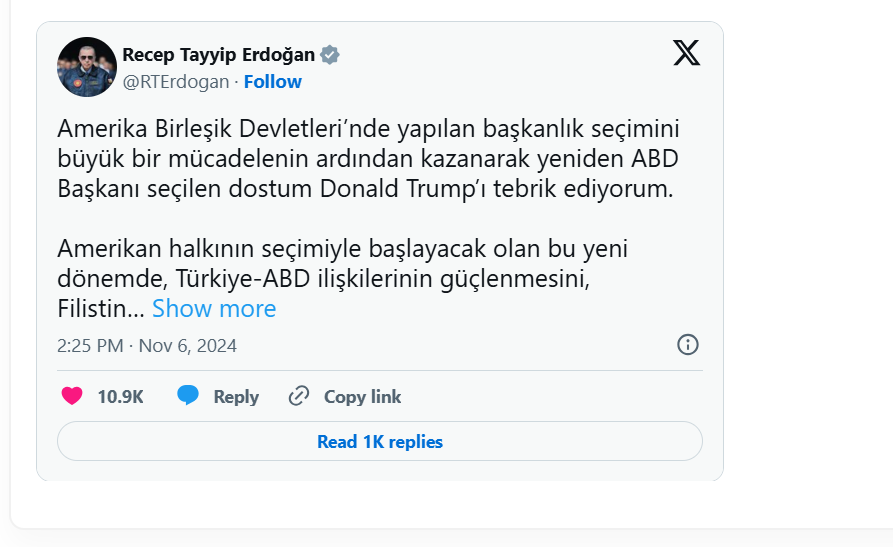Open Erdoğan's profile picture

pos(87,67)
